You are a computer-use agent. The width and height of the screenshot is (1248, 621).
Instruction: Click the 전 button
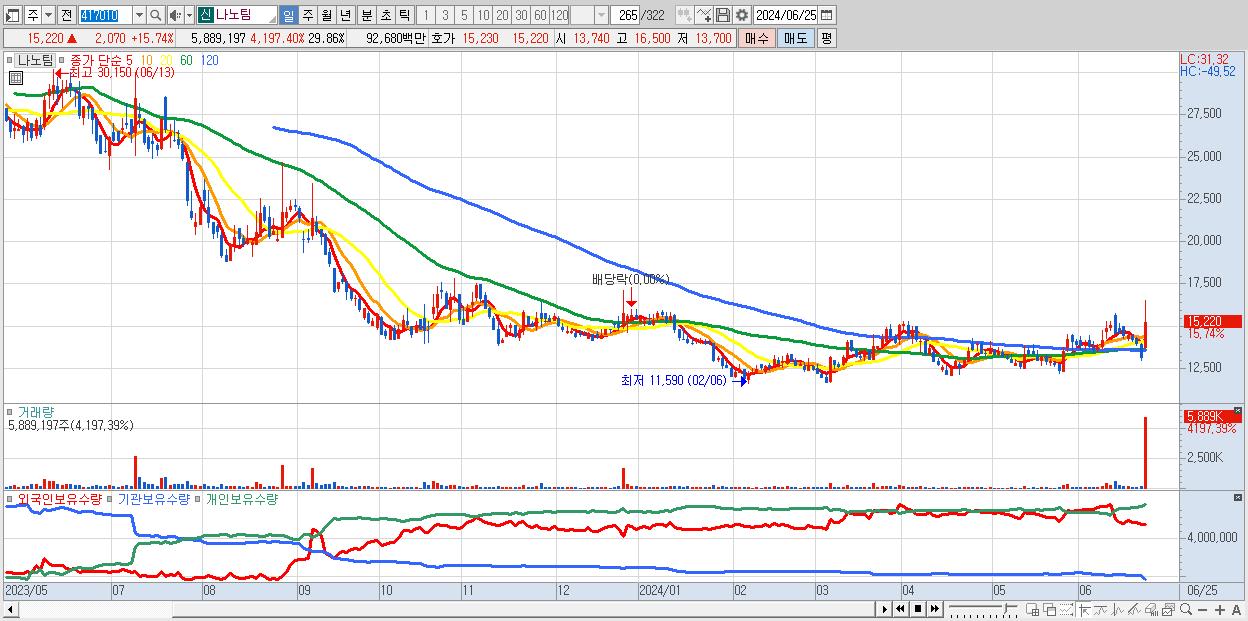click(66, 15)
